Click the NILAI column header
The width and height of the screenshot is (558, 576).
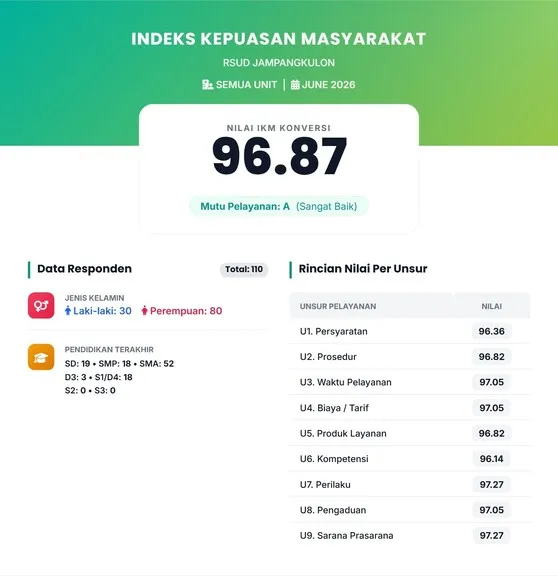pos(492,306)
